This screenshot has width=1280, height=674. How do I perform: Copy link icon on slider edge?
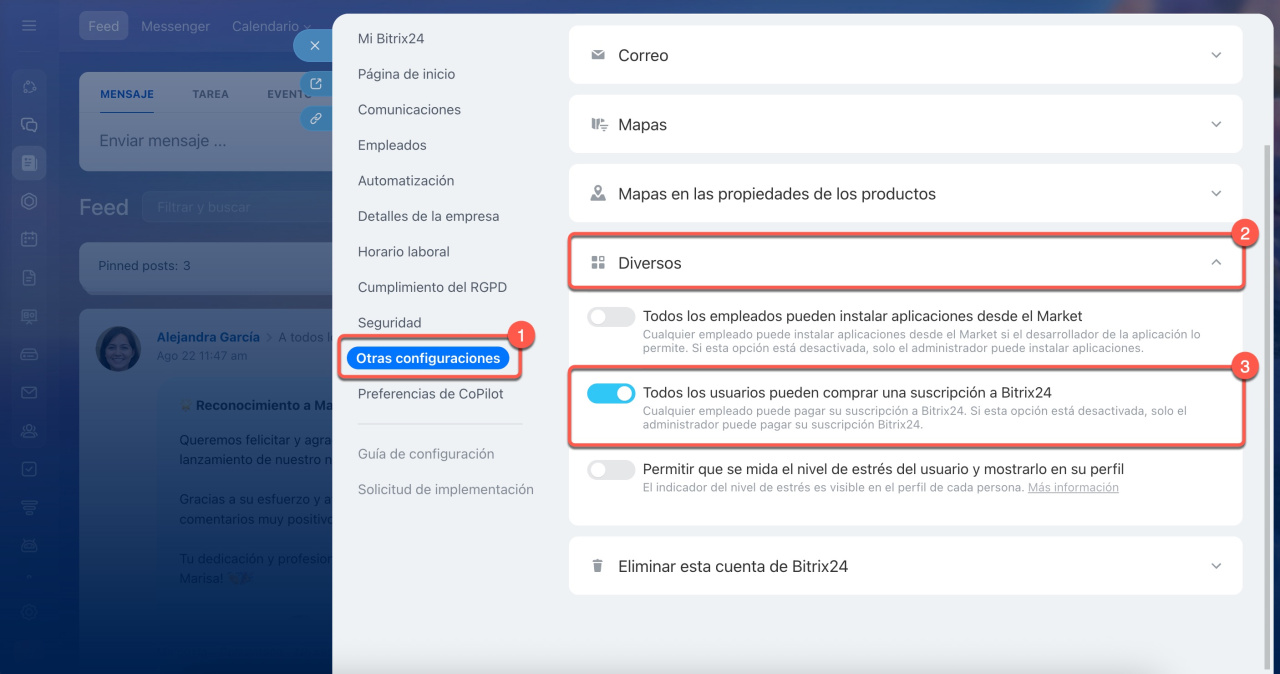point(316,118)
